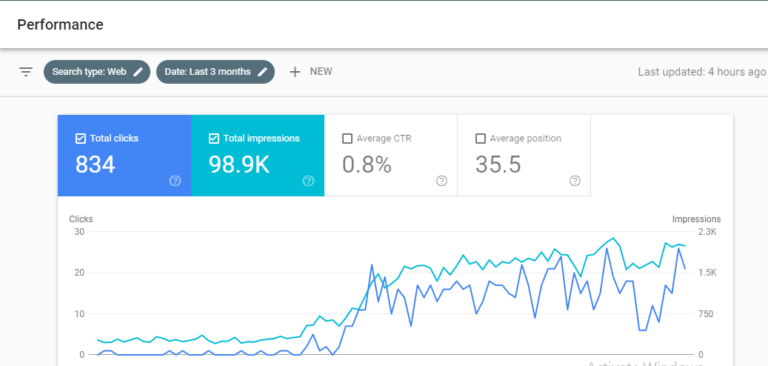Click the Performance page heading
768x366 pixels.
(60, 24)
